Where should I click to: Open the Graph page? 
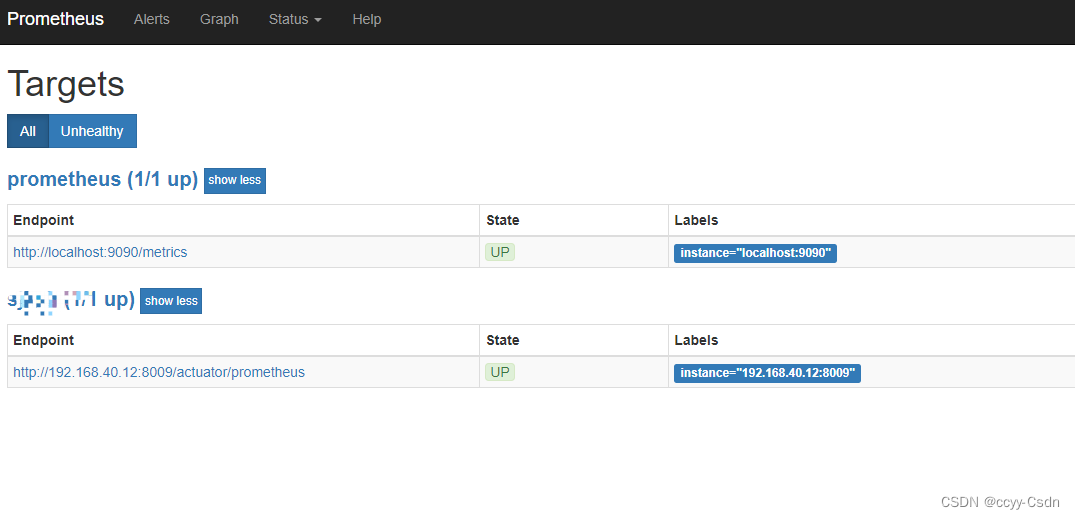[x=219, y=19]
